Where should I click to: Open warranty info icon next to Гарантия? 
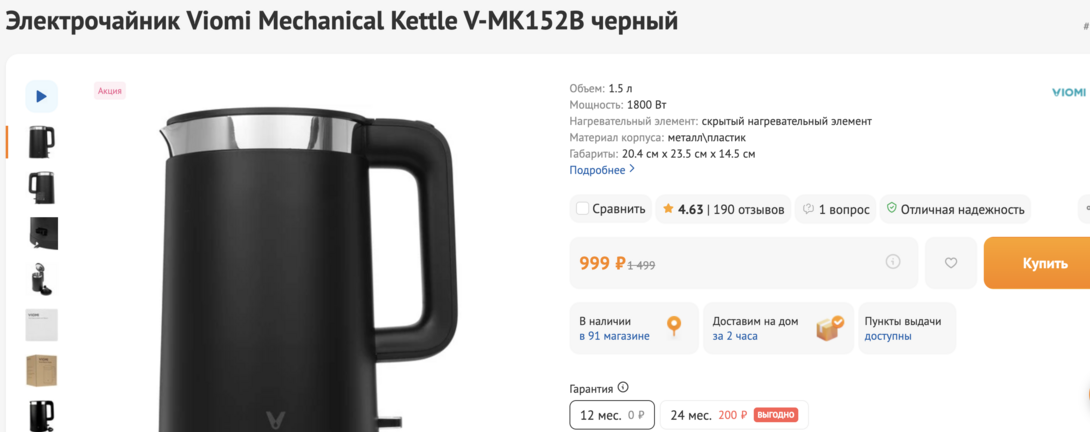coord(623,387)
